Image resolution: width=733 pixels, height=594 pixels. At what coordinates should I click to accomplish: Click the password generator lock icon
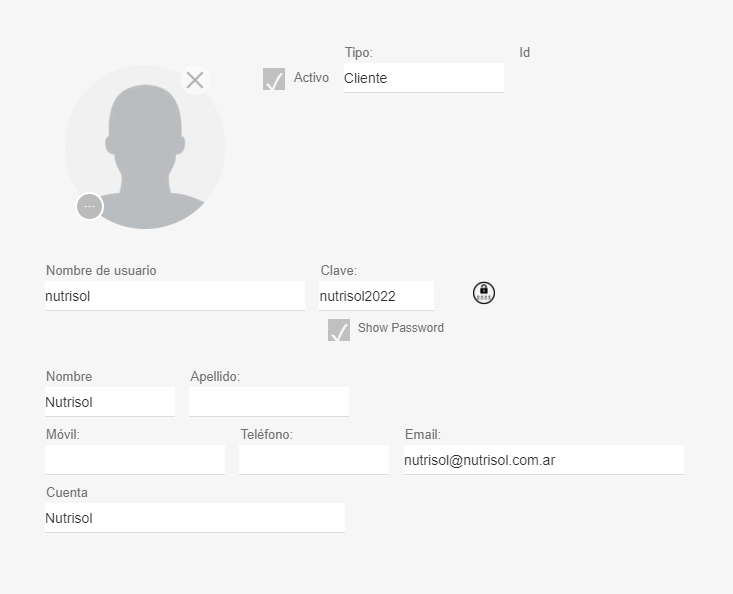(x=483, y=293)
